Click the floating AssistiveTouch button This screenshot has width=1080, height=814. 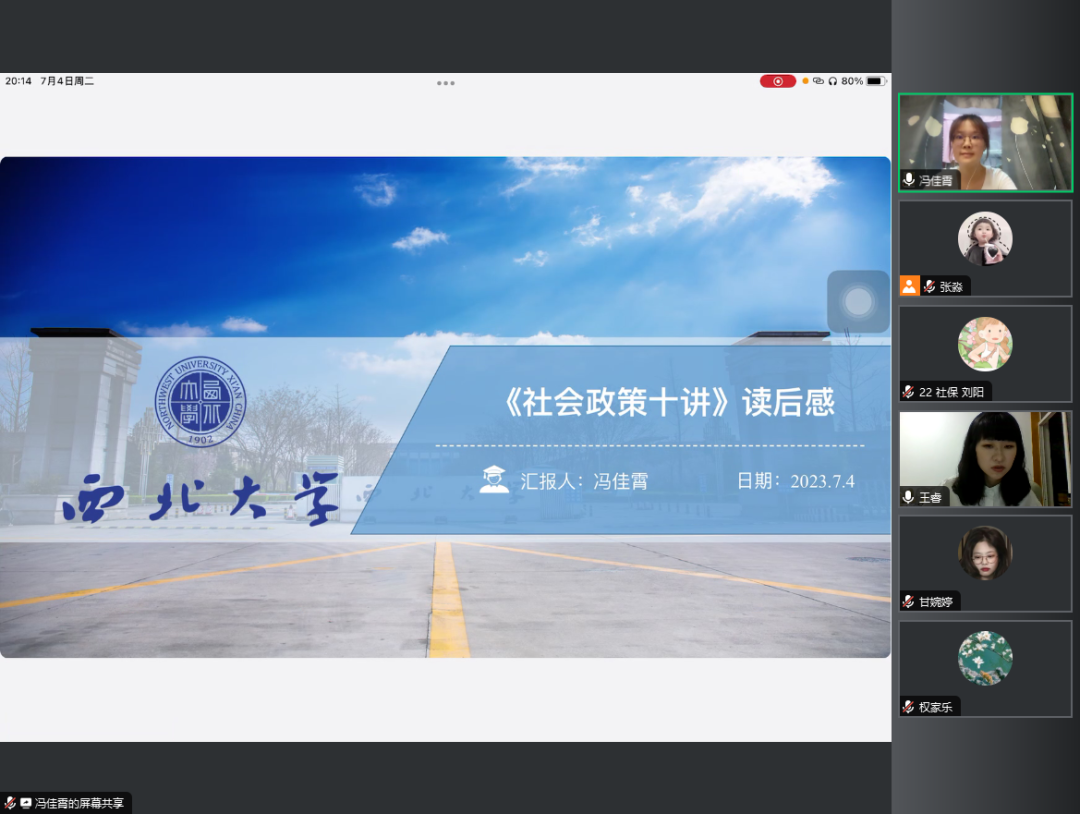pos(858,301)
